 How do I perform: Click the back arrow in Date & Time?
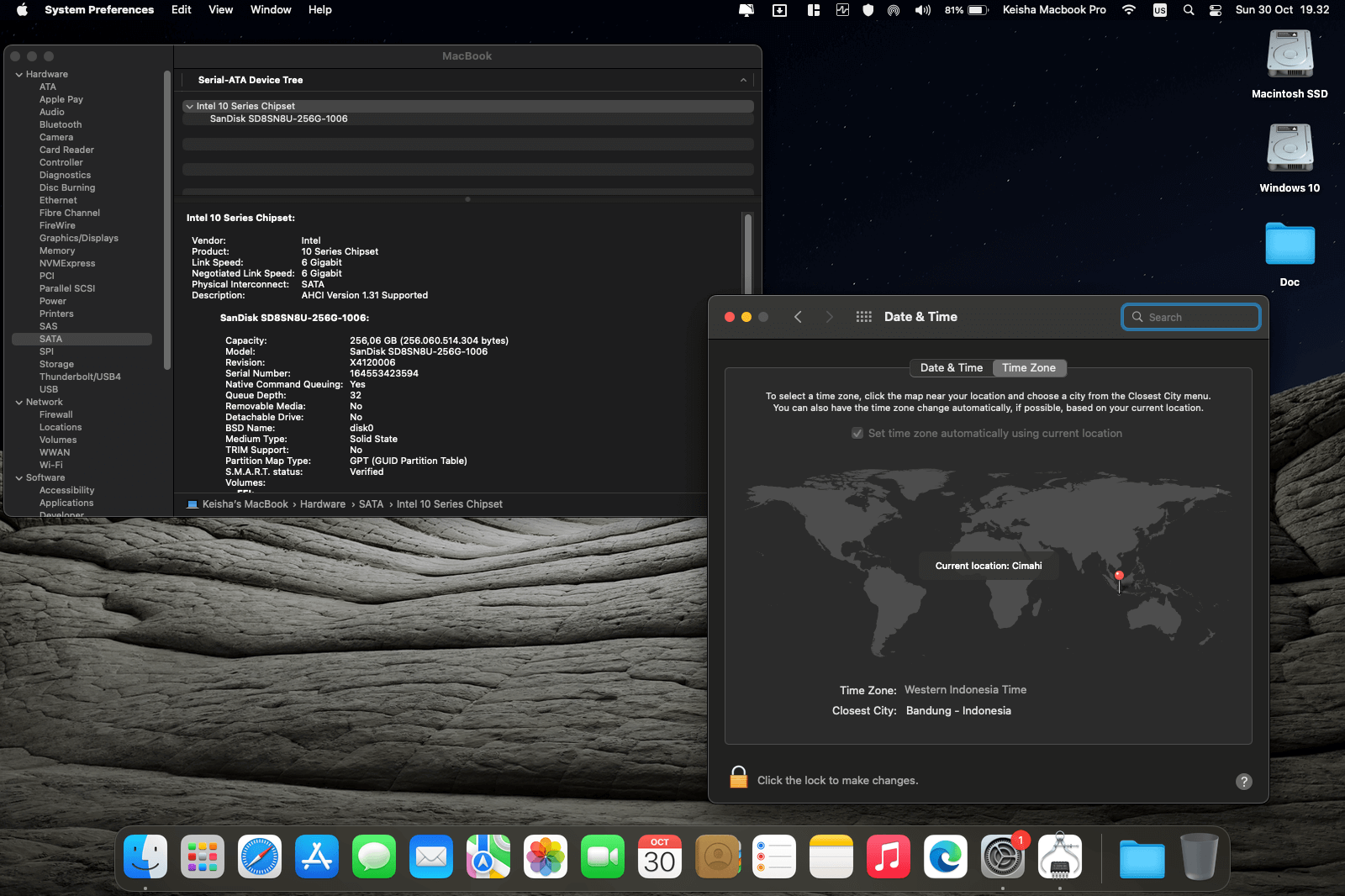point(798,317)
